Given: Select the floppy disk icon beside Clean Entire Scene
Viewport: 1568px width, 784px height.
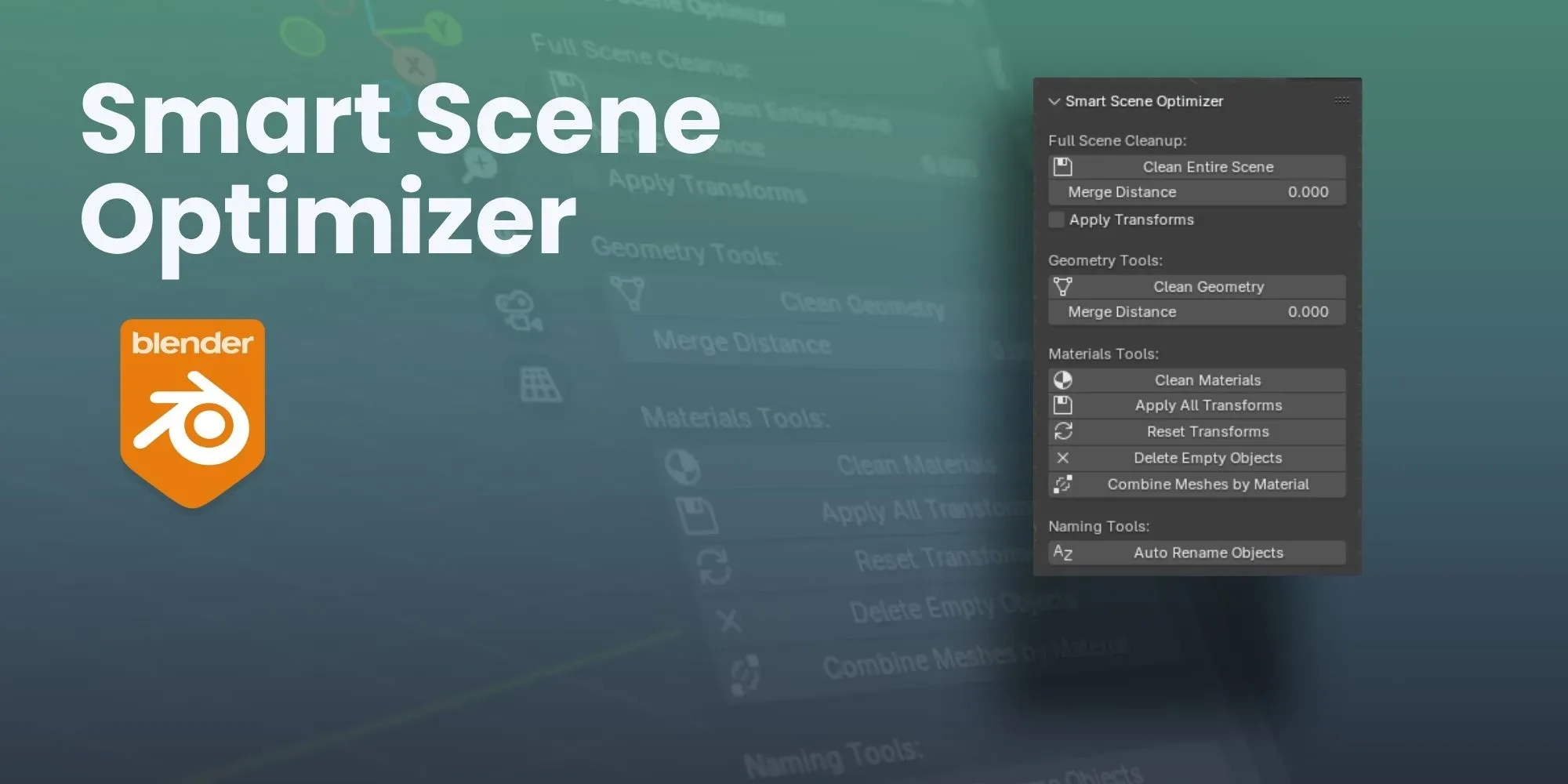Looking at the screenshot, I should [x=1063, y=166].
